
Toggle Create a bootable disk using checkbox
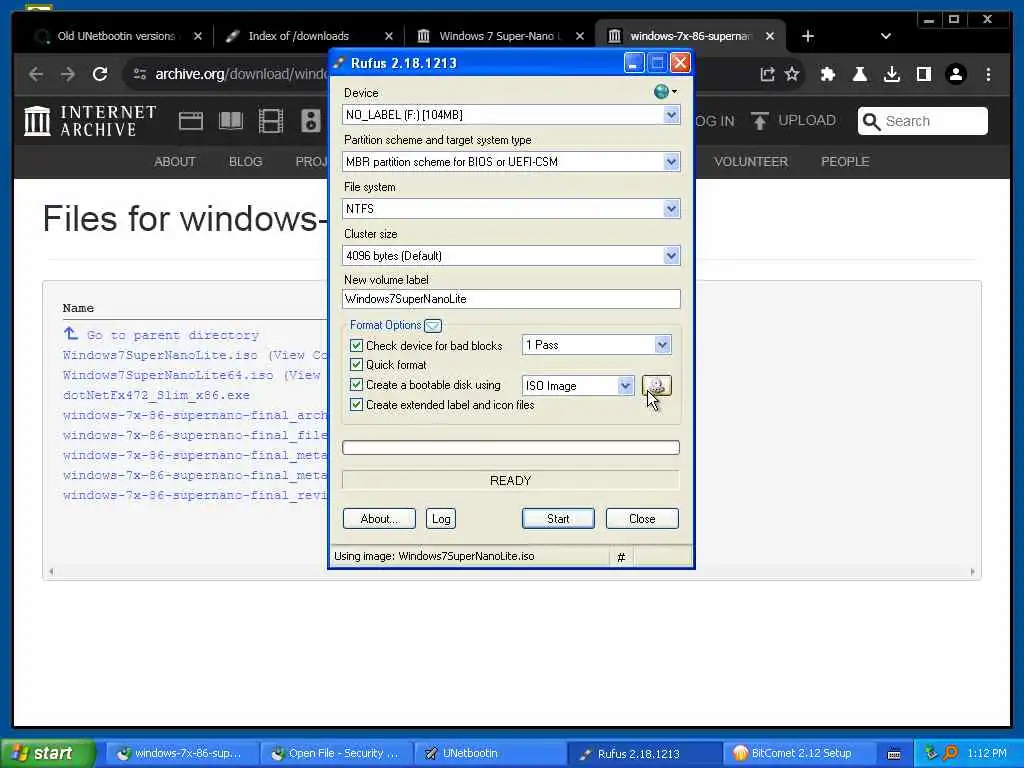coord(357,385)
